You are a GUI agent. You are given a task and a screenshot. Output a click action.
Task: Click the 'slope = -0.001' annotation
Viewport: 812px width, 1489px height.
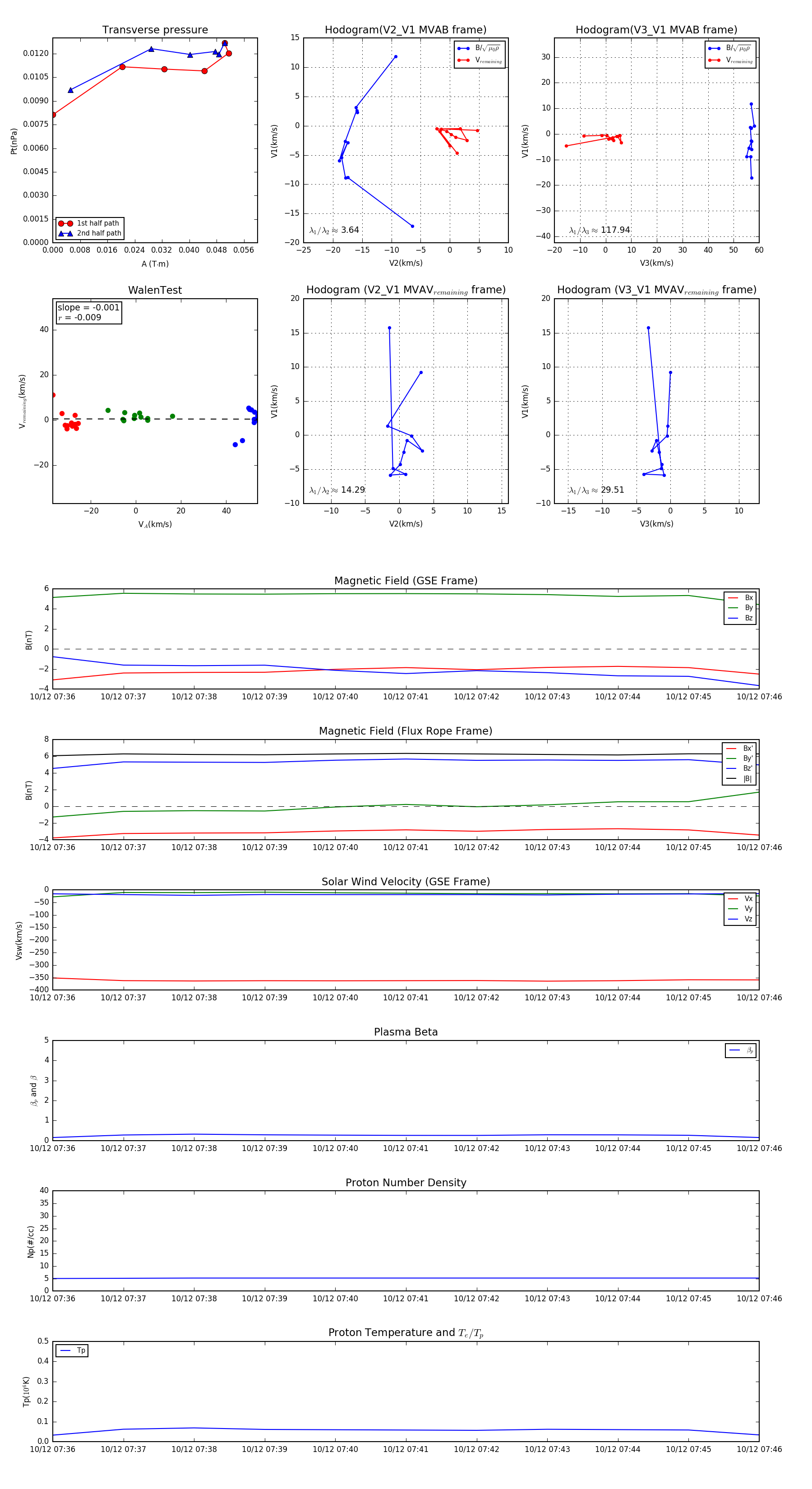[88, 308]
